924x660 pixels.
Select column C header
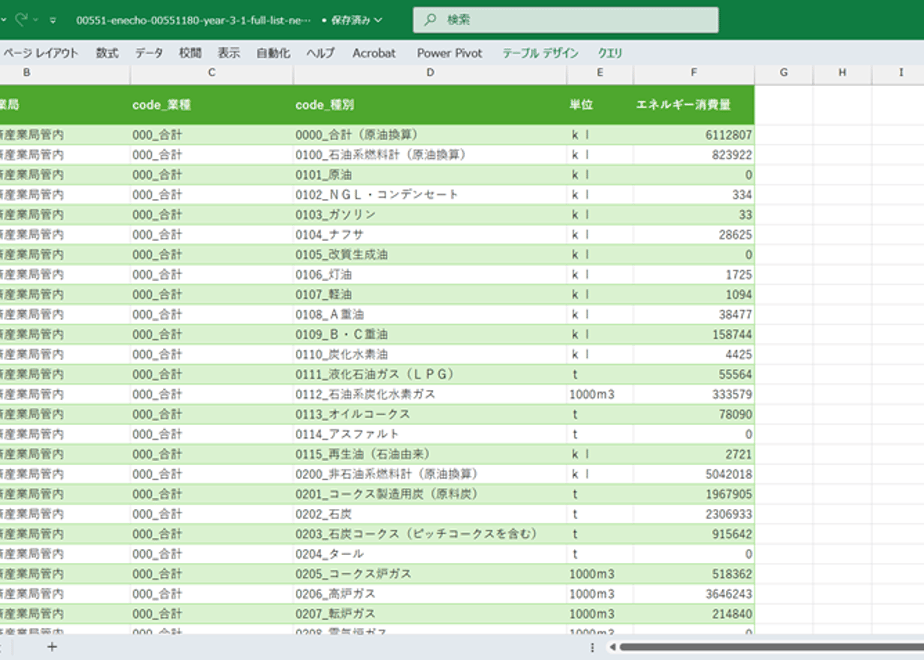click(212, 72)
